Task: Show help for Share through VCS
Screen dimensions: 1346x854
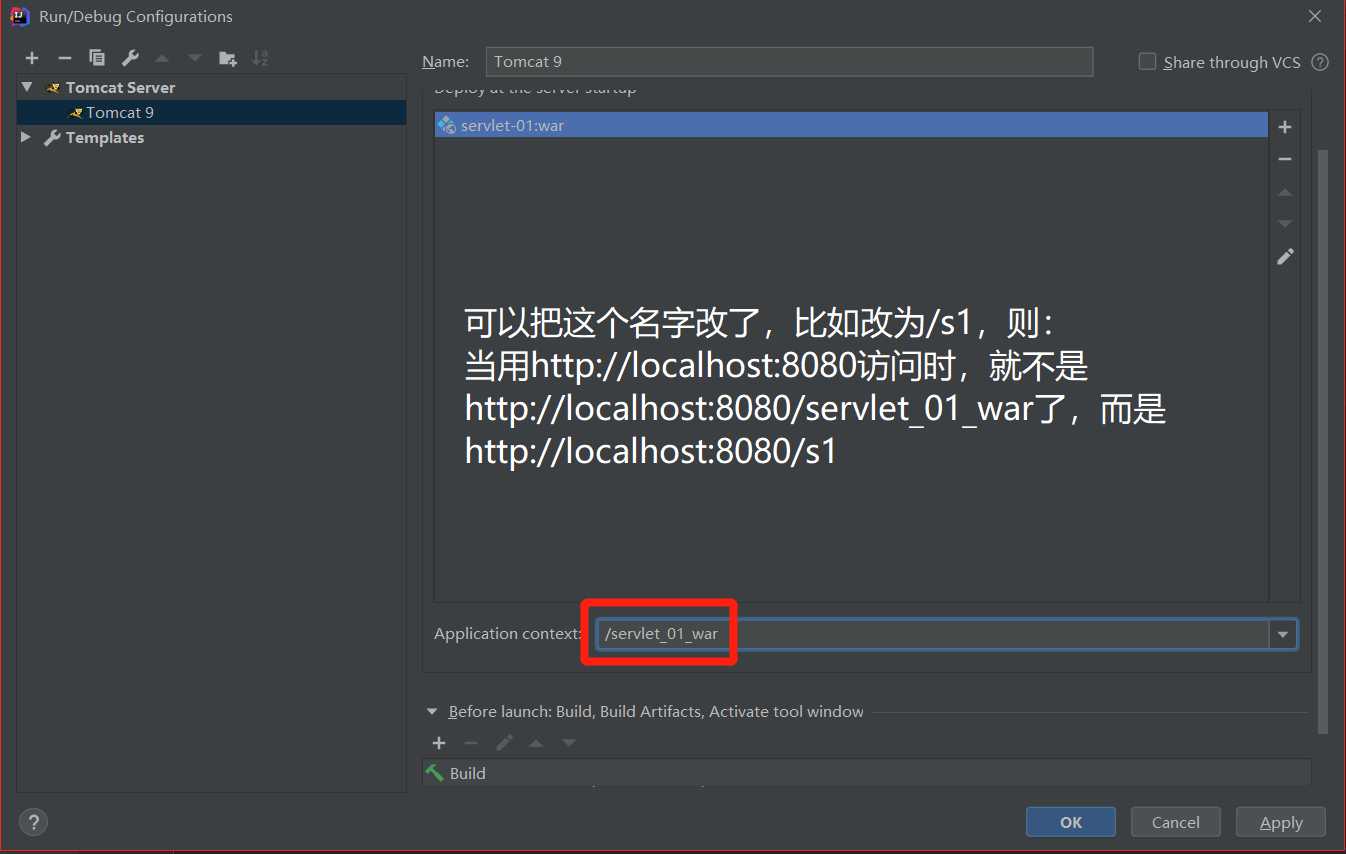Action: coord(1320,62)
